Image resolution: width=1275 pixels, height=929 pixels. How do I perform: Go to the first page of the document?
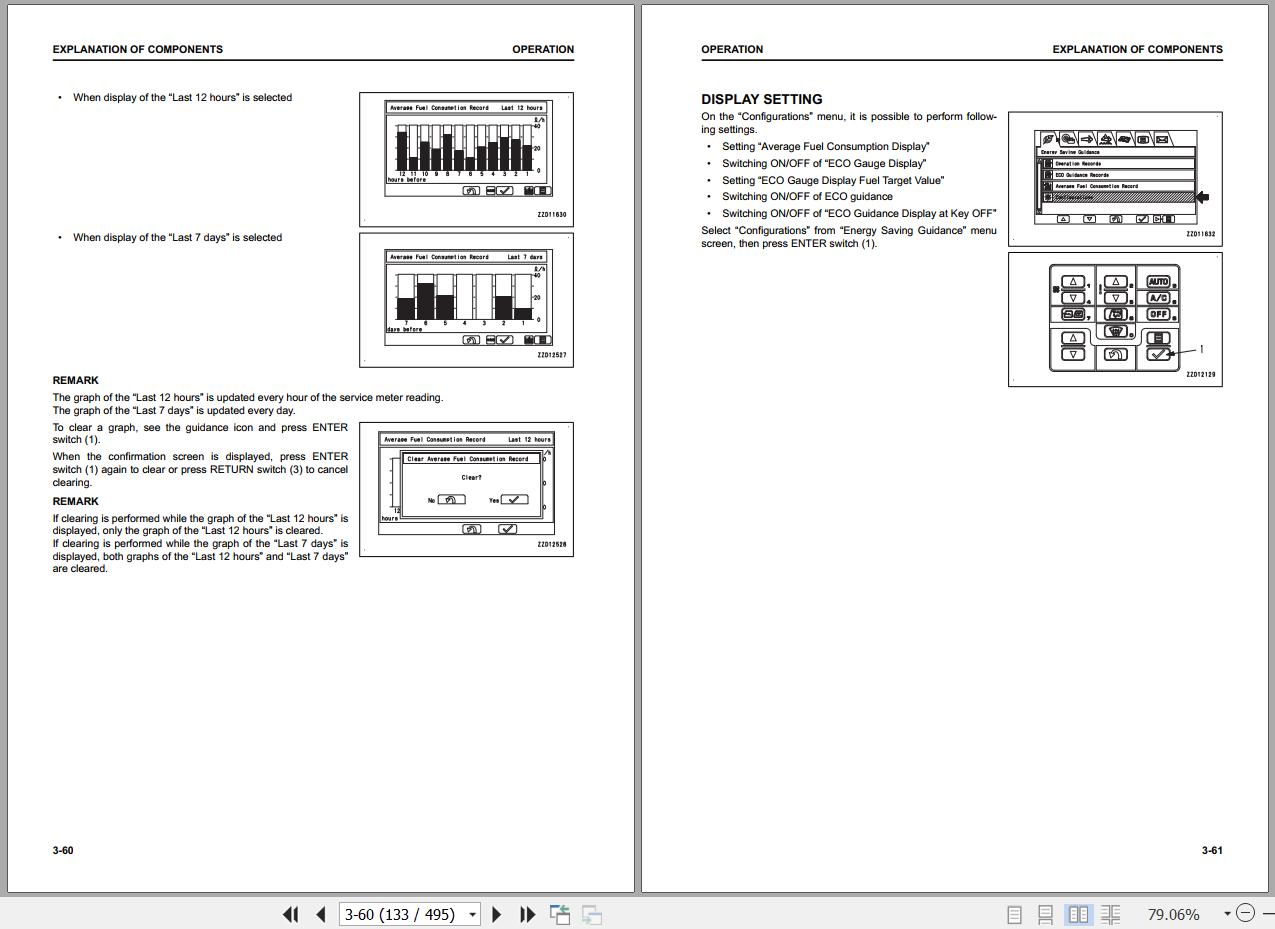(x=291, y=914)
